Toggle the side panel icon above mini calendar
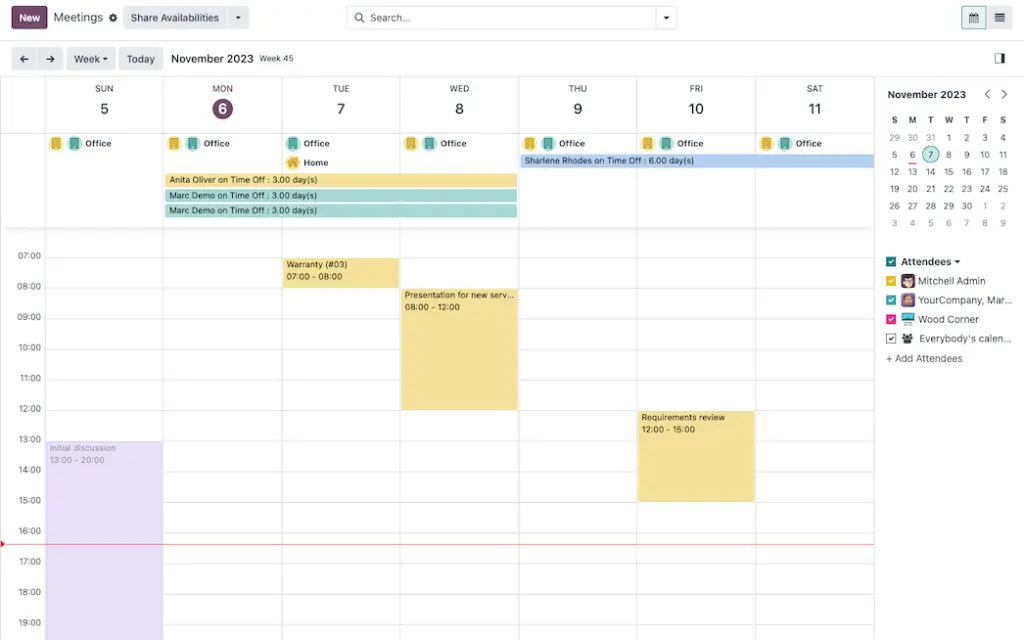This screenshot has width=1024, height=640. (x=999, y=58)
